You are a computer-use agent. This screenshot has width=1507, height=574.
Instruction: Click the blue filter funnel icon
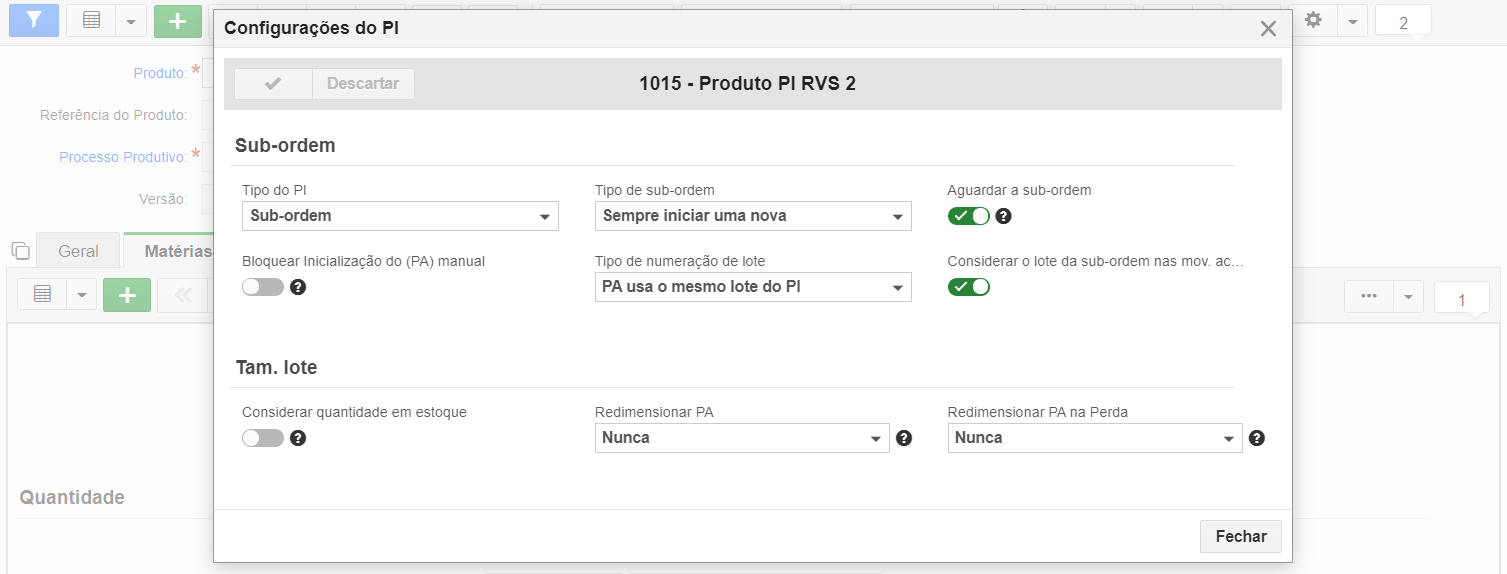click(x=34, y=20)
